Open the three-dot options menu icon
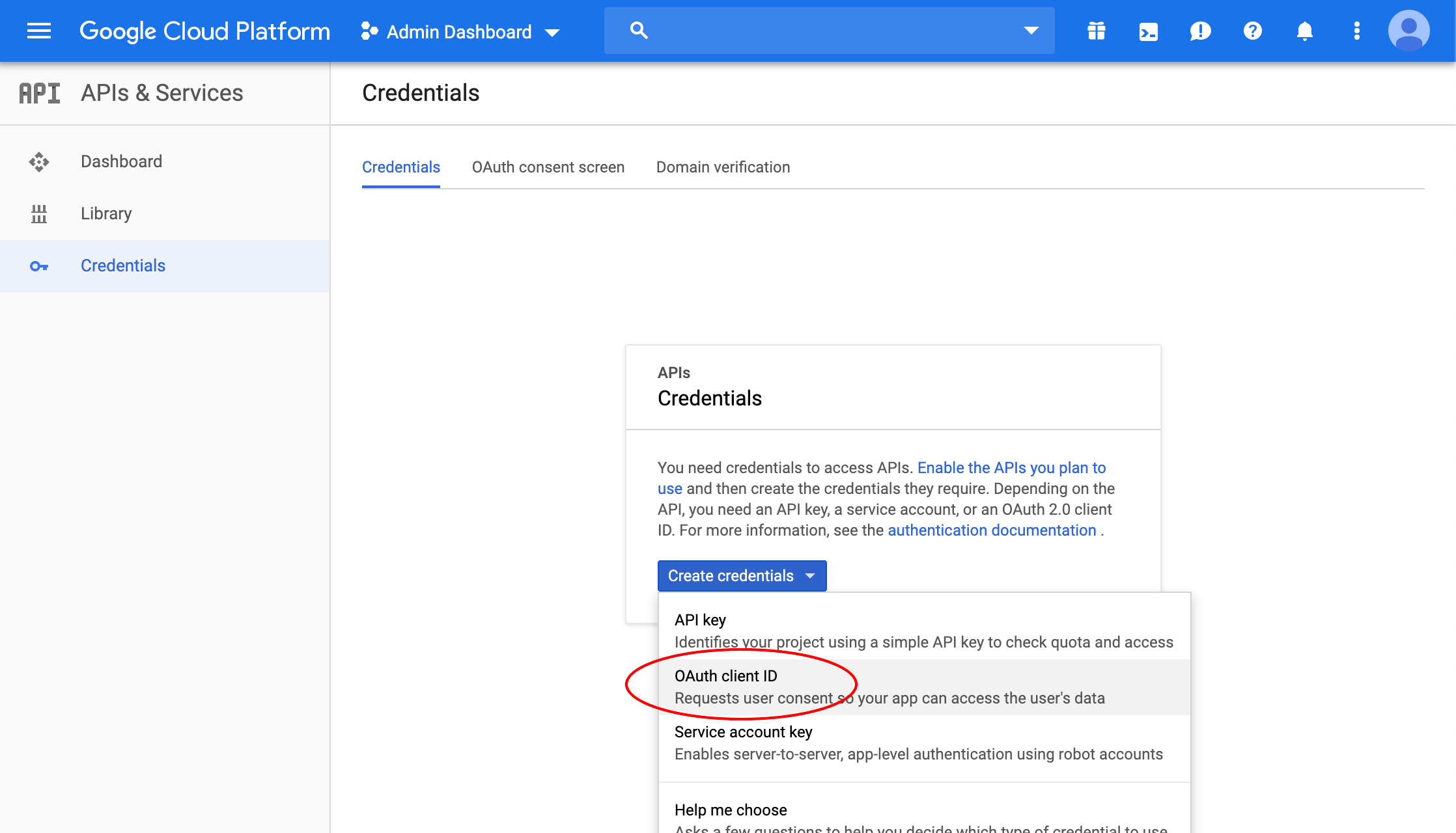The width and height of the screenshot is (1456, 833). (x=1356, y=31)
